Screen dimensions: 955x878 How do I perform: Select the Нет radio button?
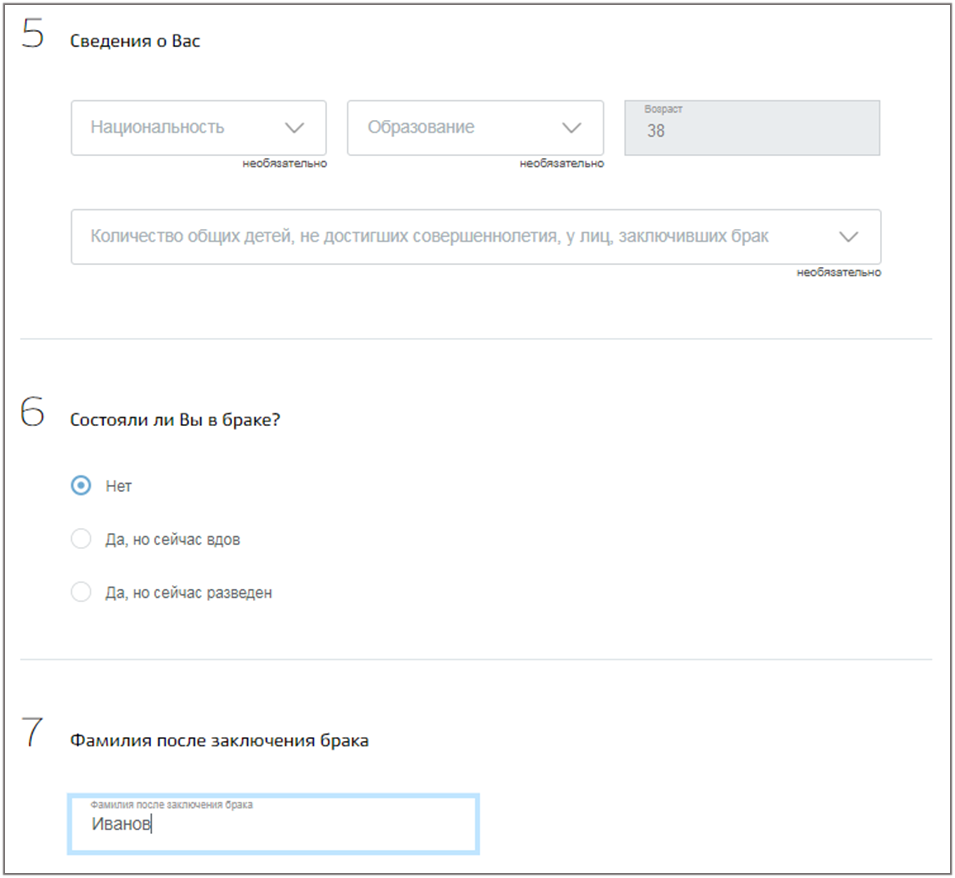point(81,485)
